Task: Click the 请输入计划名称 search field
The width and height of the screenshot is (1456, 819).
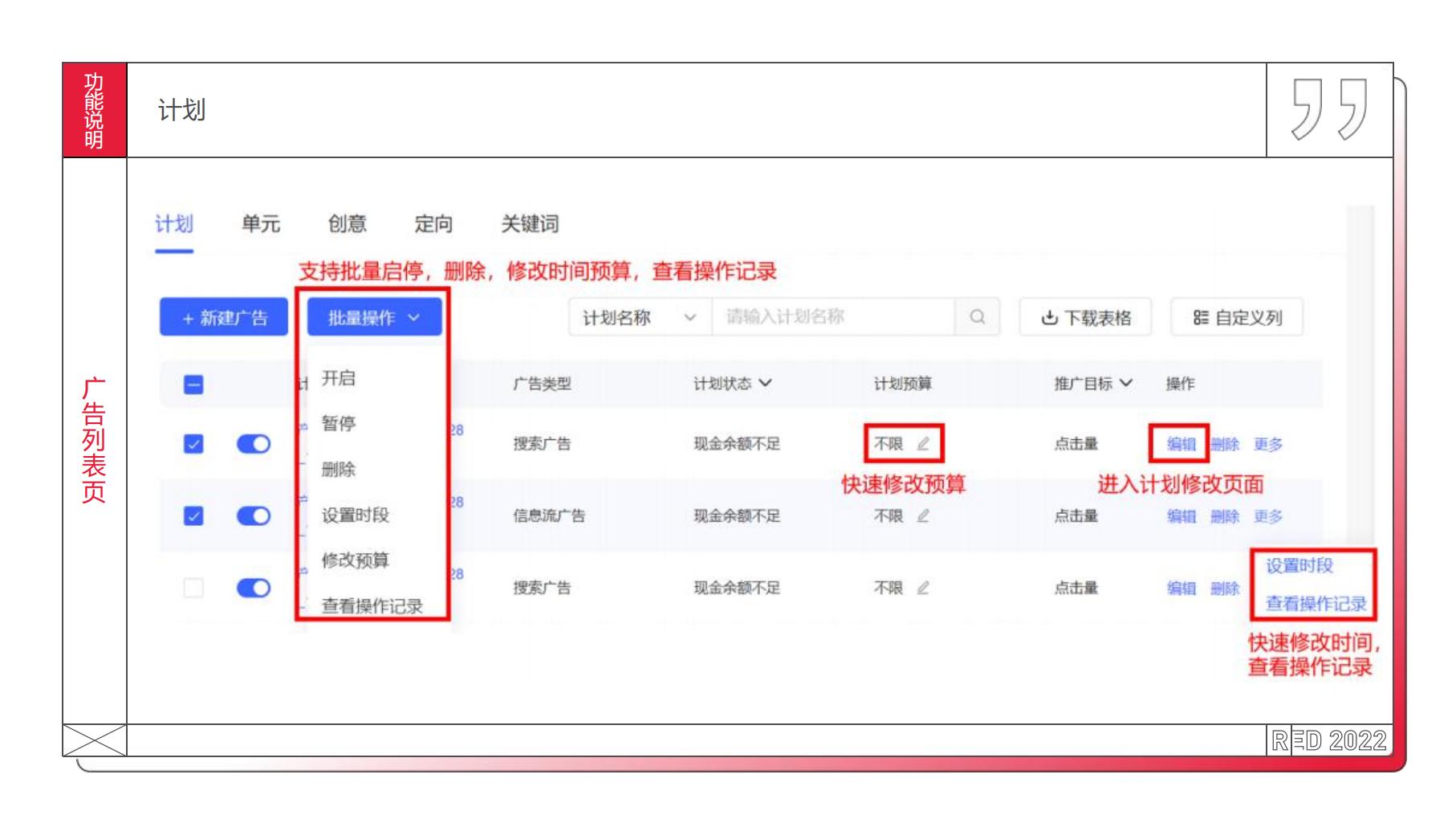Action: point(833,317)
